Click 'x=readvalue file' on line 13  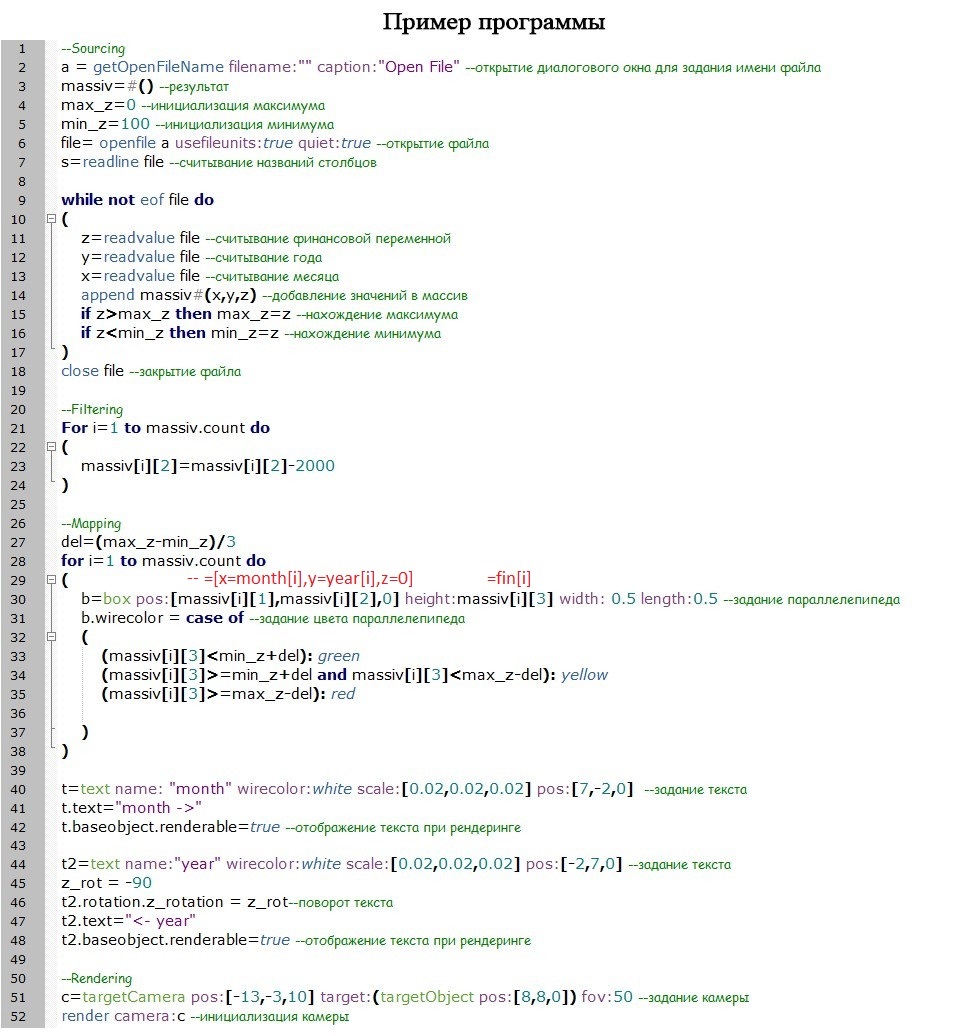(140, 276)
